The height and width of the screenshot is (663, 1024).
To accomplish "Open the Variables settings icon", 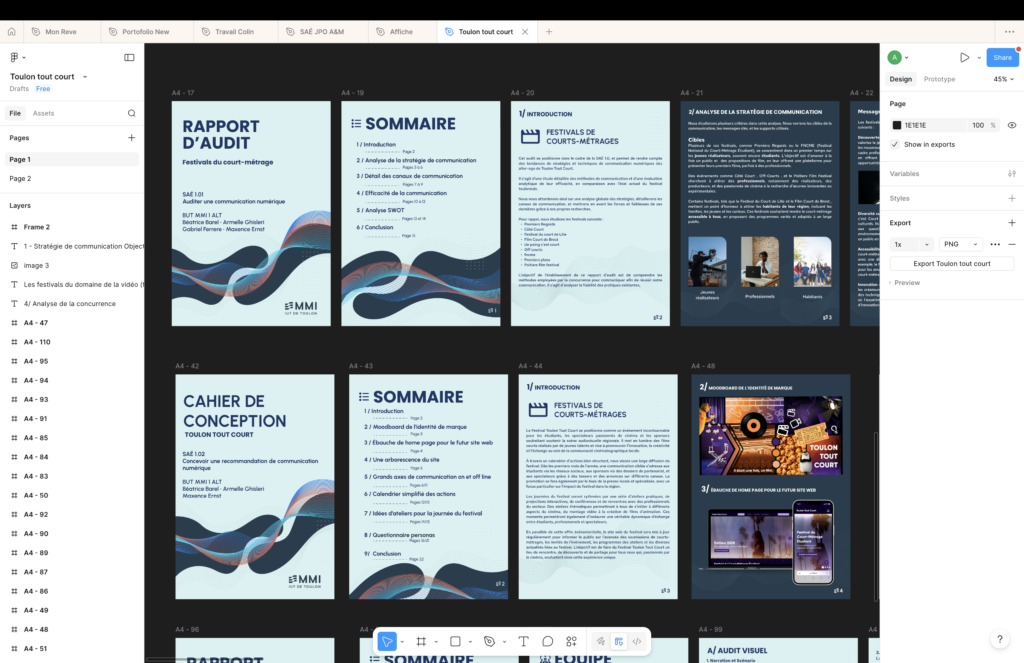I will point(1012,174).
